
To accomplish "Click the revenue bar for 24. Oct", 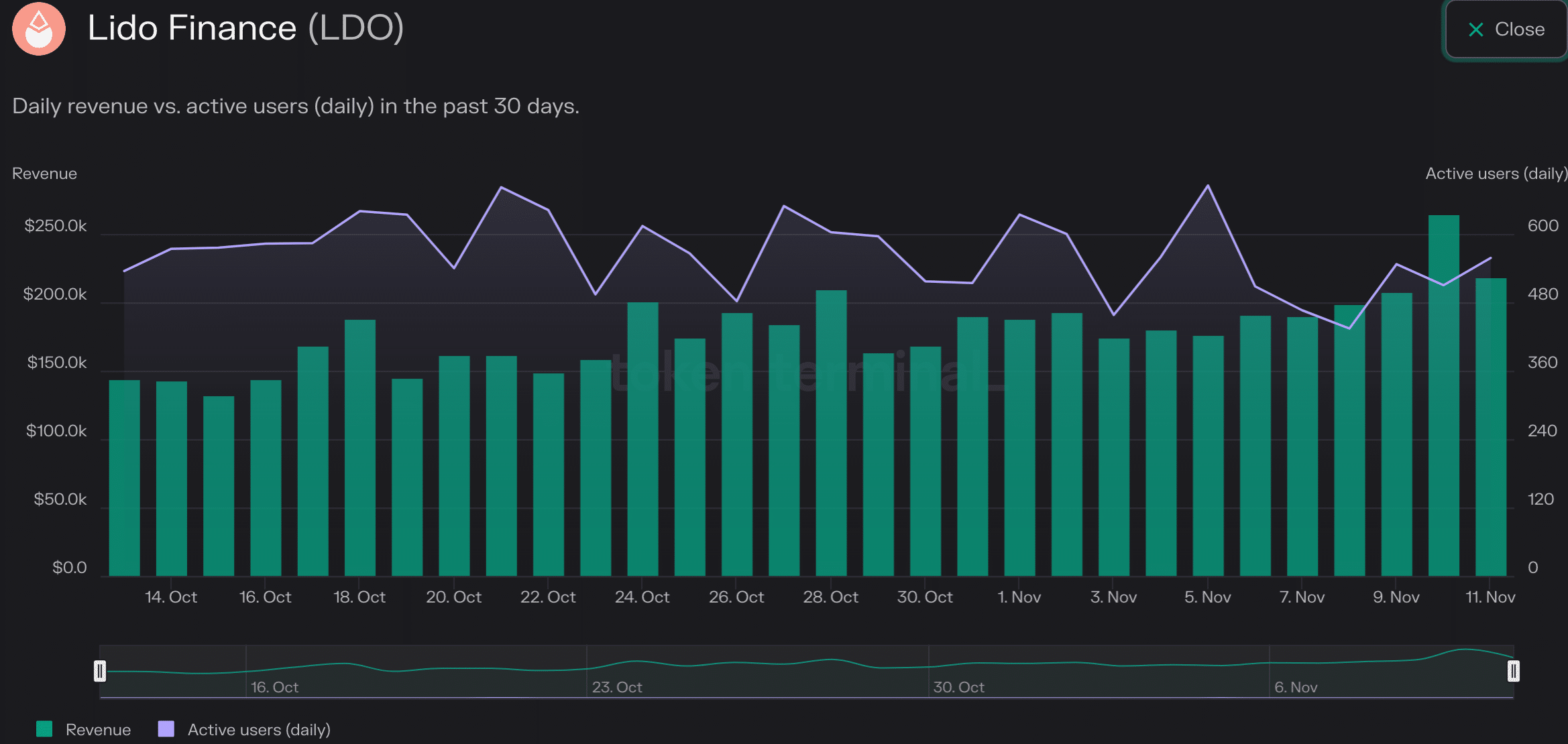I will 642,439.
